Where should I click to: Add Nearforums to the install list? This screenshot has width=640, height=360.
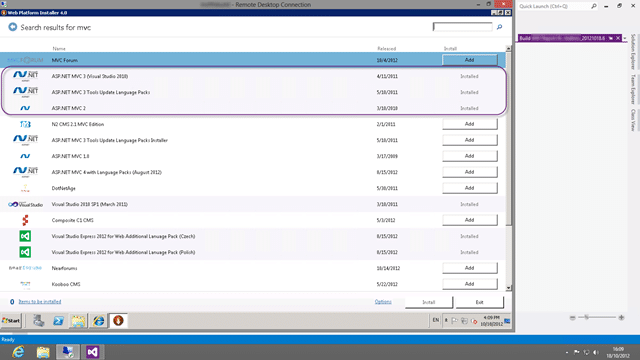point(470,268)
